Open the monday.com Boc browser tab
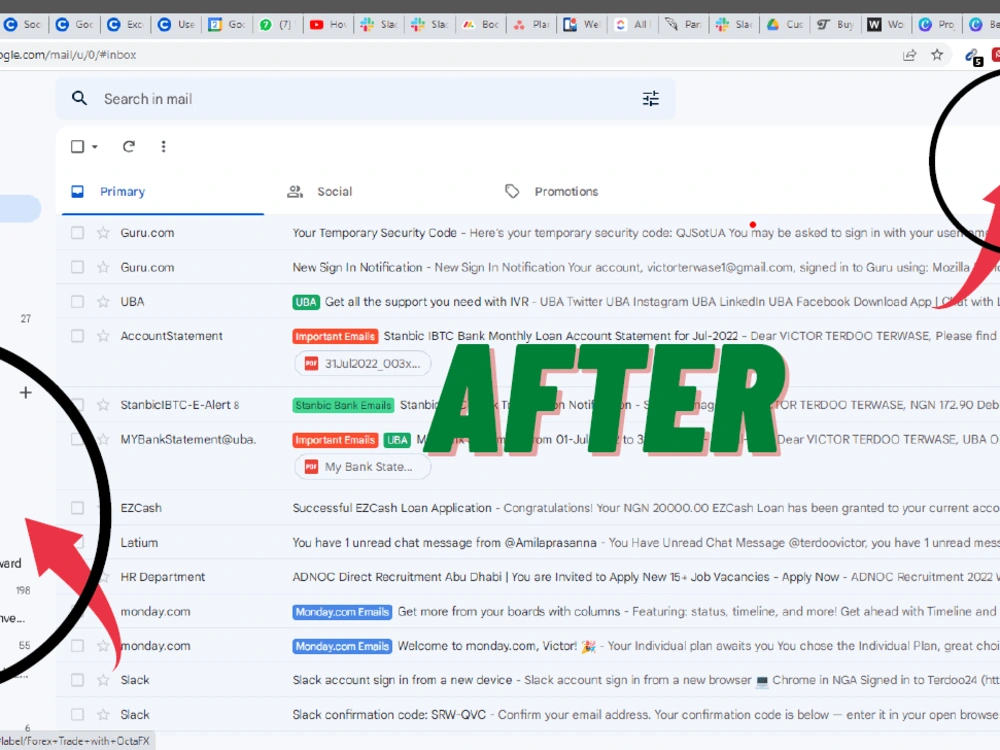 480,24
